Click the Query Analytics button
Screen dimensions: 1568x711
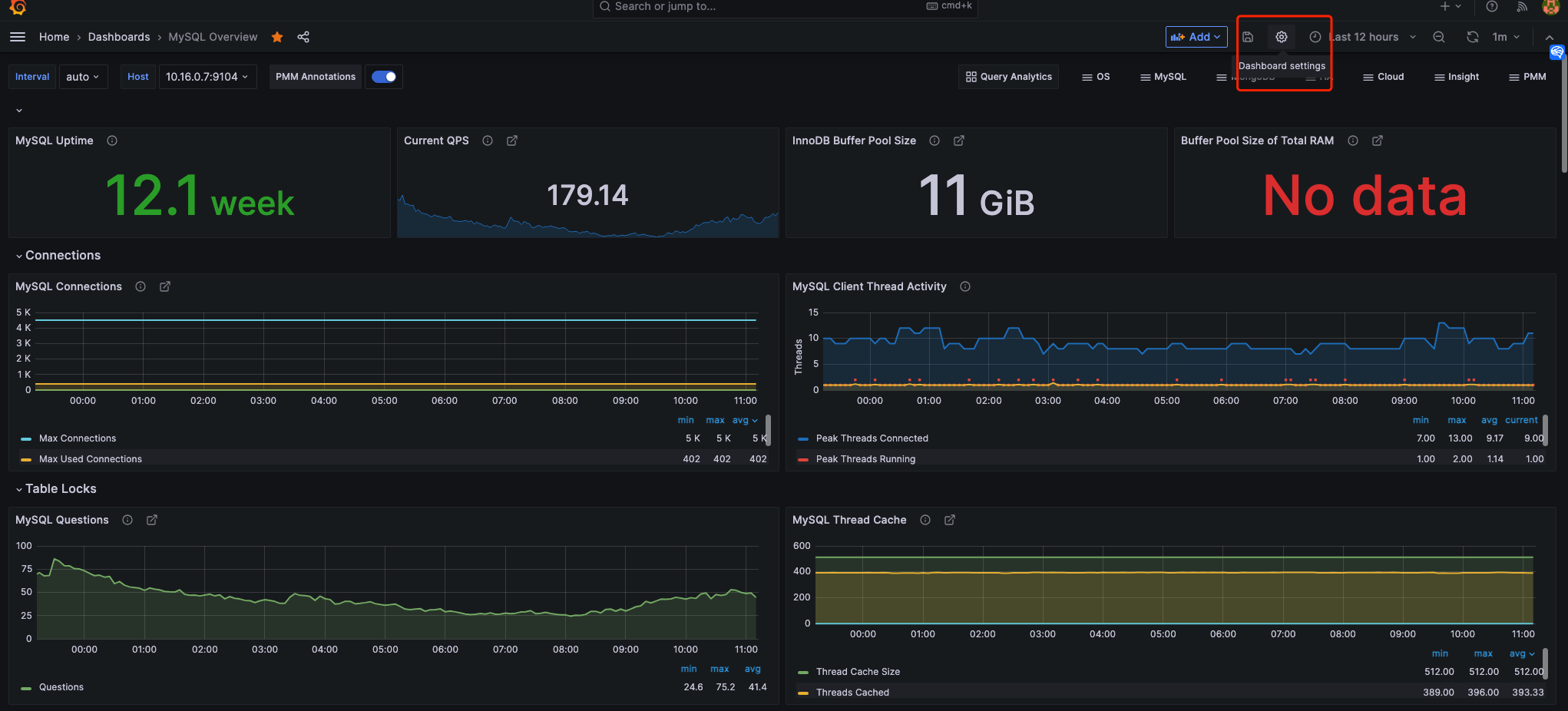[x=1008, y=77]
